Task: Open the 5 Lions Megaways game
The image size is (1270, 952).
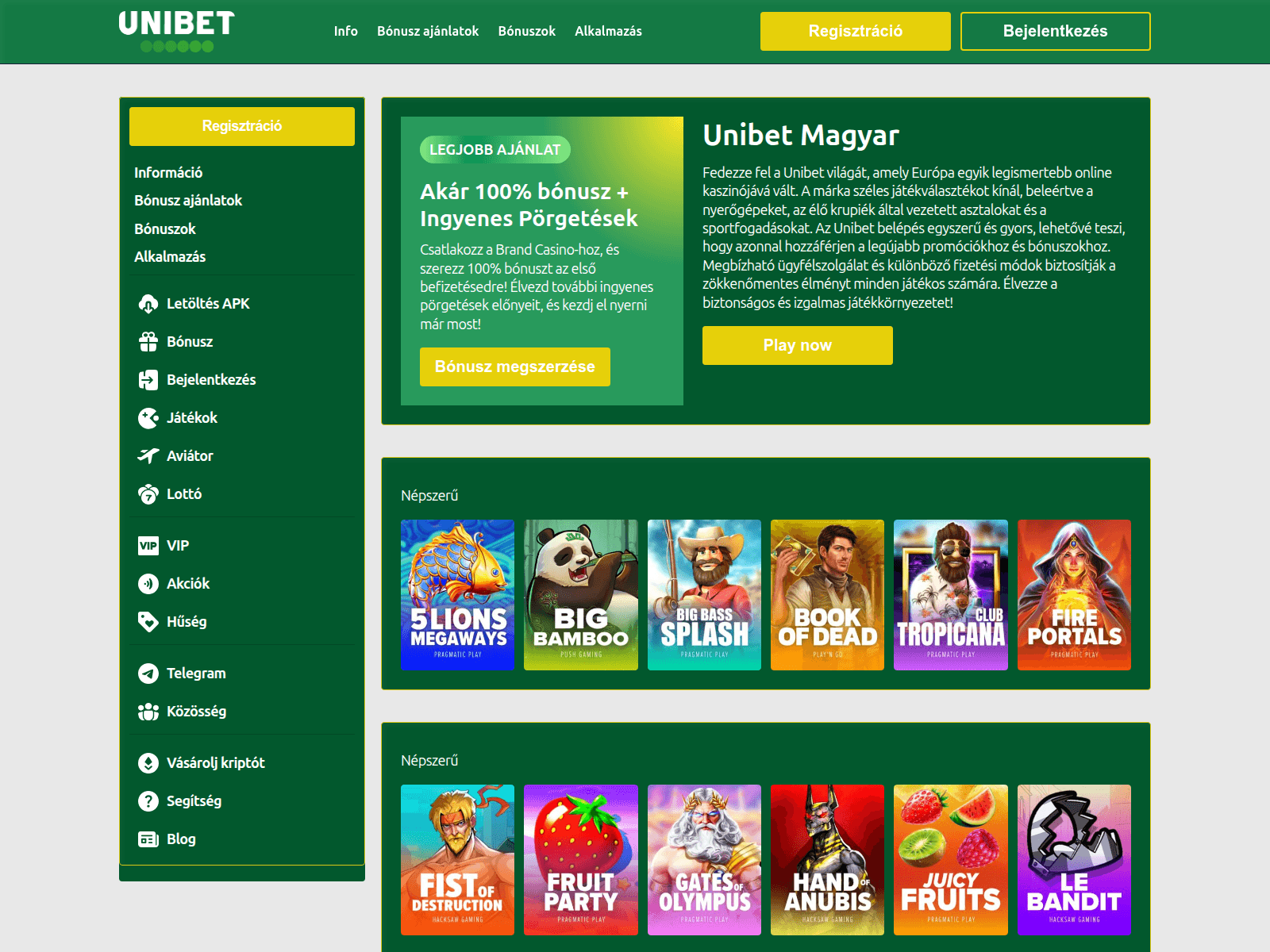Action: pos(458,595)
